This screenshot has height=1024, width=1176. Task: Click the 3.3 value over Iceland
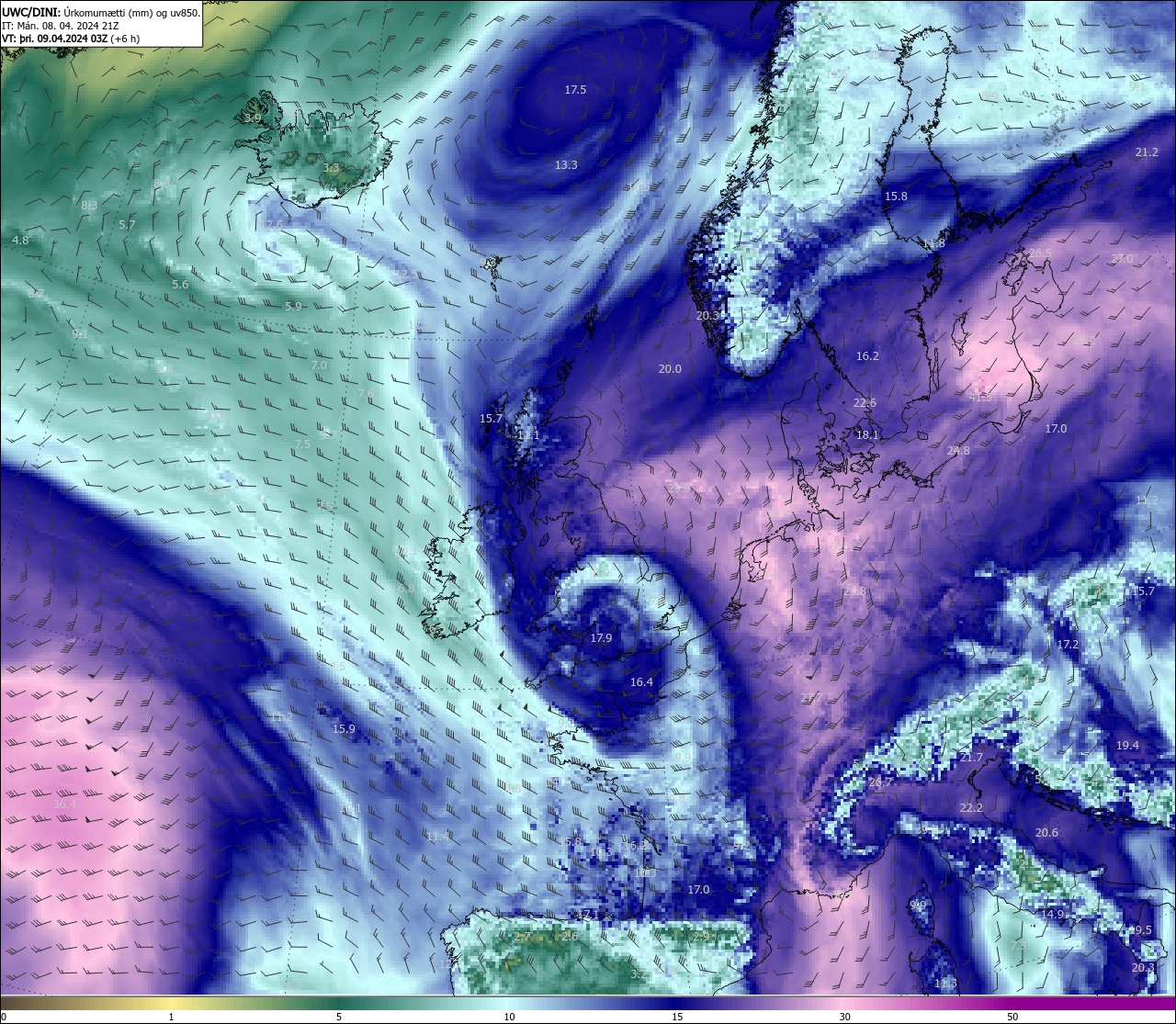point(331,169)
